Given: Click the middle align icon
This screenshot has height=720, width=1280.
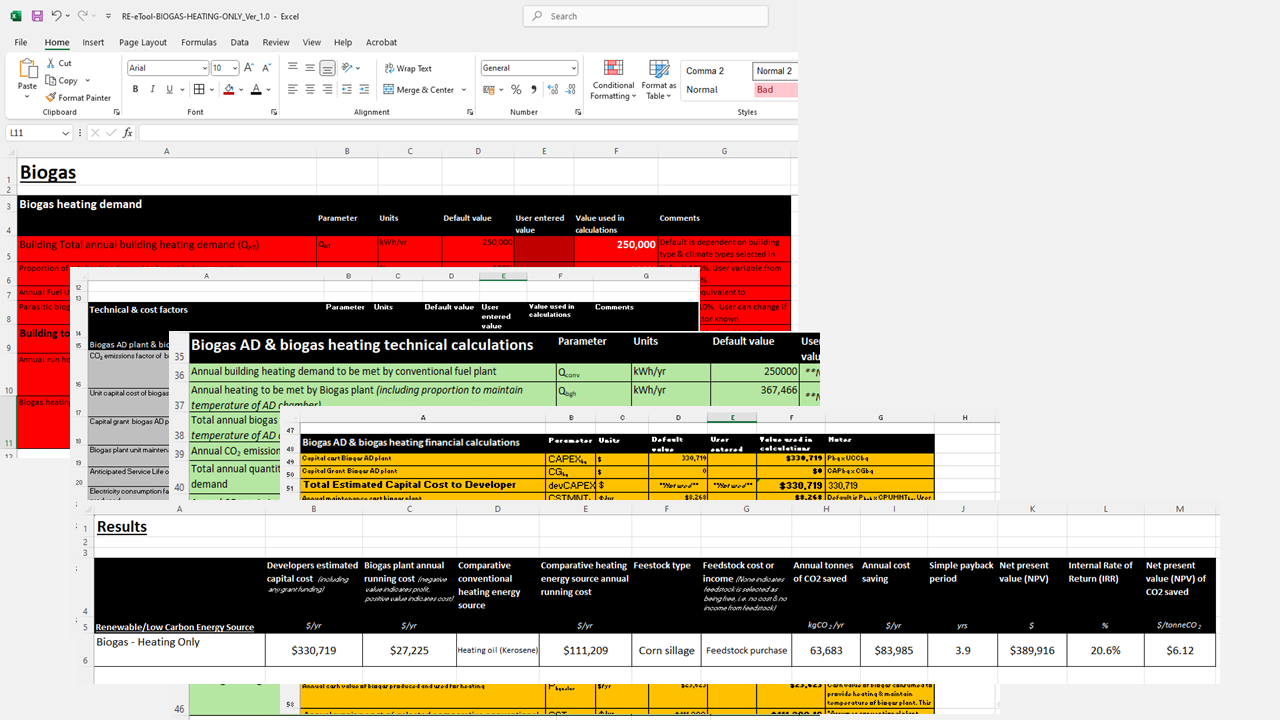Looking at the screenshot, I should coord(310,68).
